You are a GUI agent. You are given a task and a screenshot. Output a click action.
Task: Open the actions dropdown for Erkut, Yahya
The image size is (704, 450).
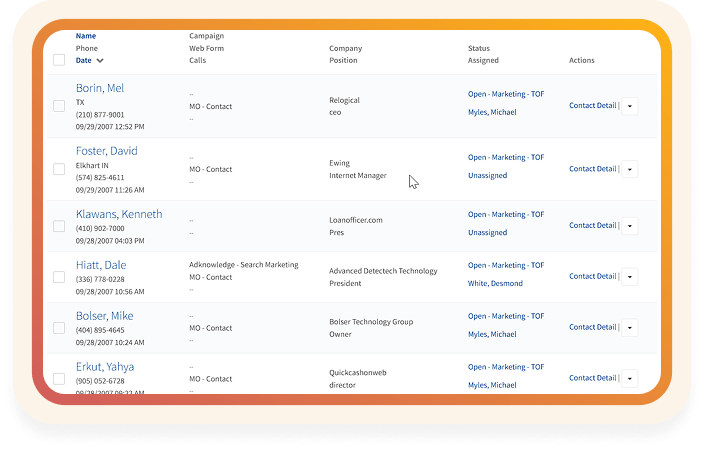tap(629, 379)
